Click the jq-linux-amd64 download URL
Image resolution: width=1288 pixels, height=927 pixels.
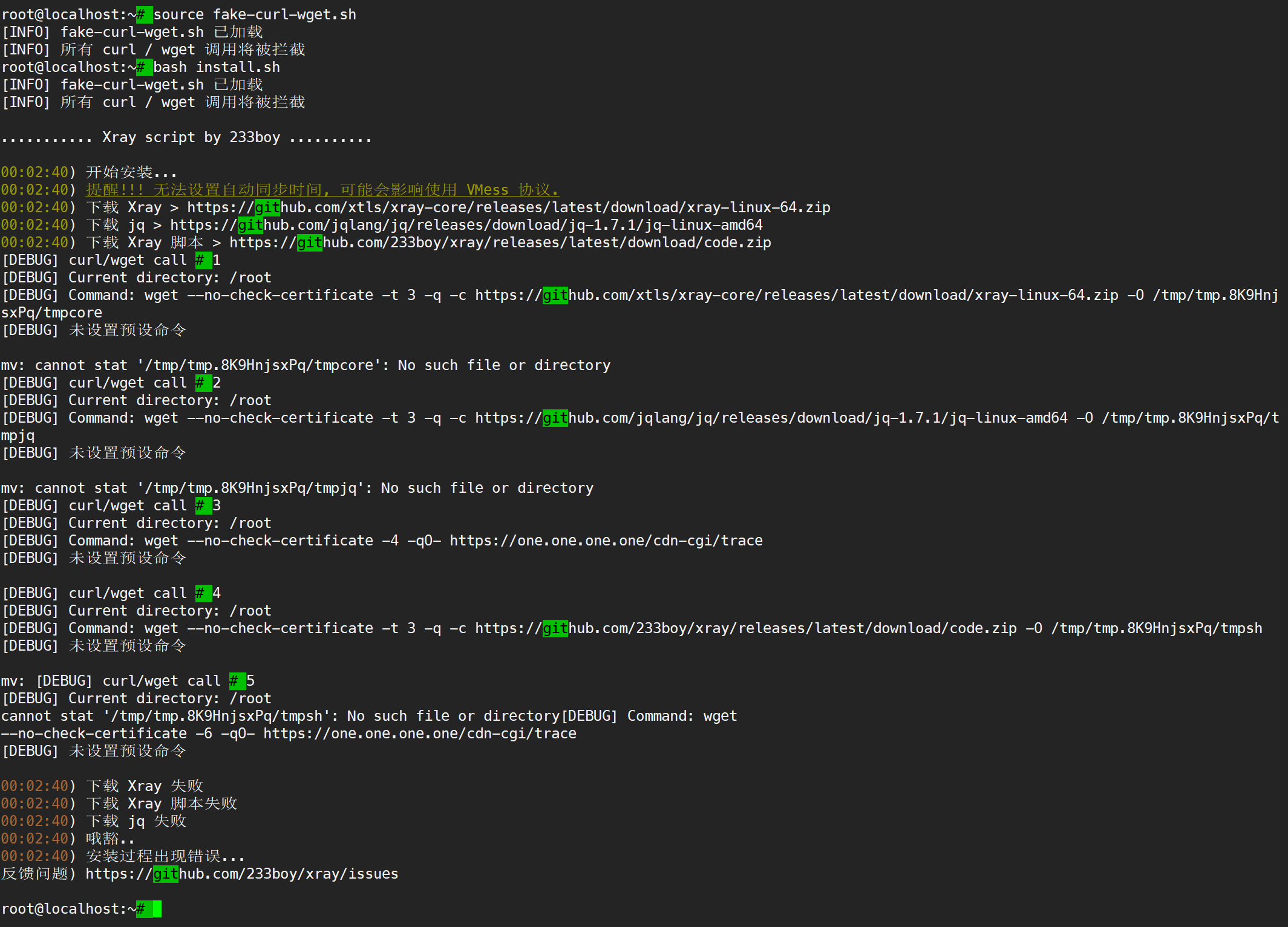coord(466,225)
